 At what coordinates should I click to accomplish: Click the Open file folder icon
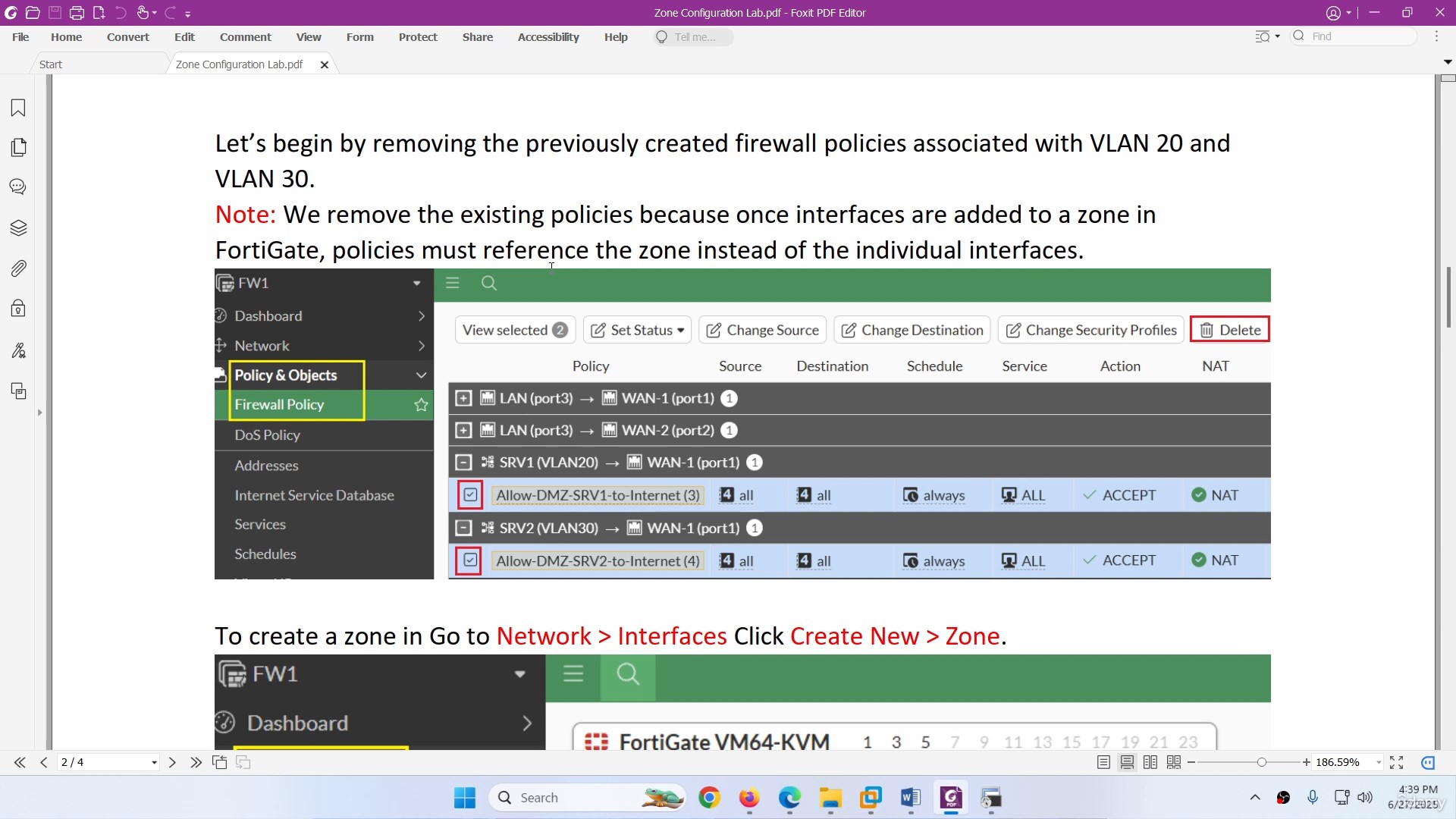pyautogui.click(x=33, y=13)
